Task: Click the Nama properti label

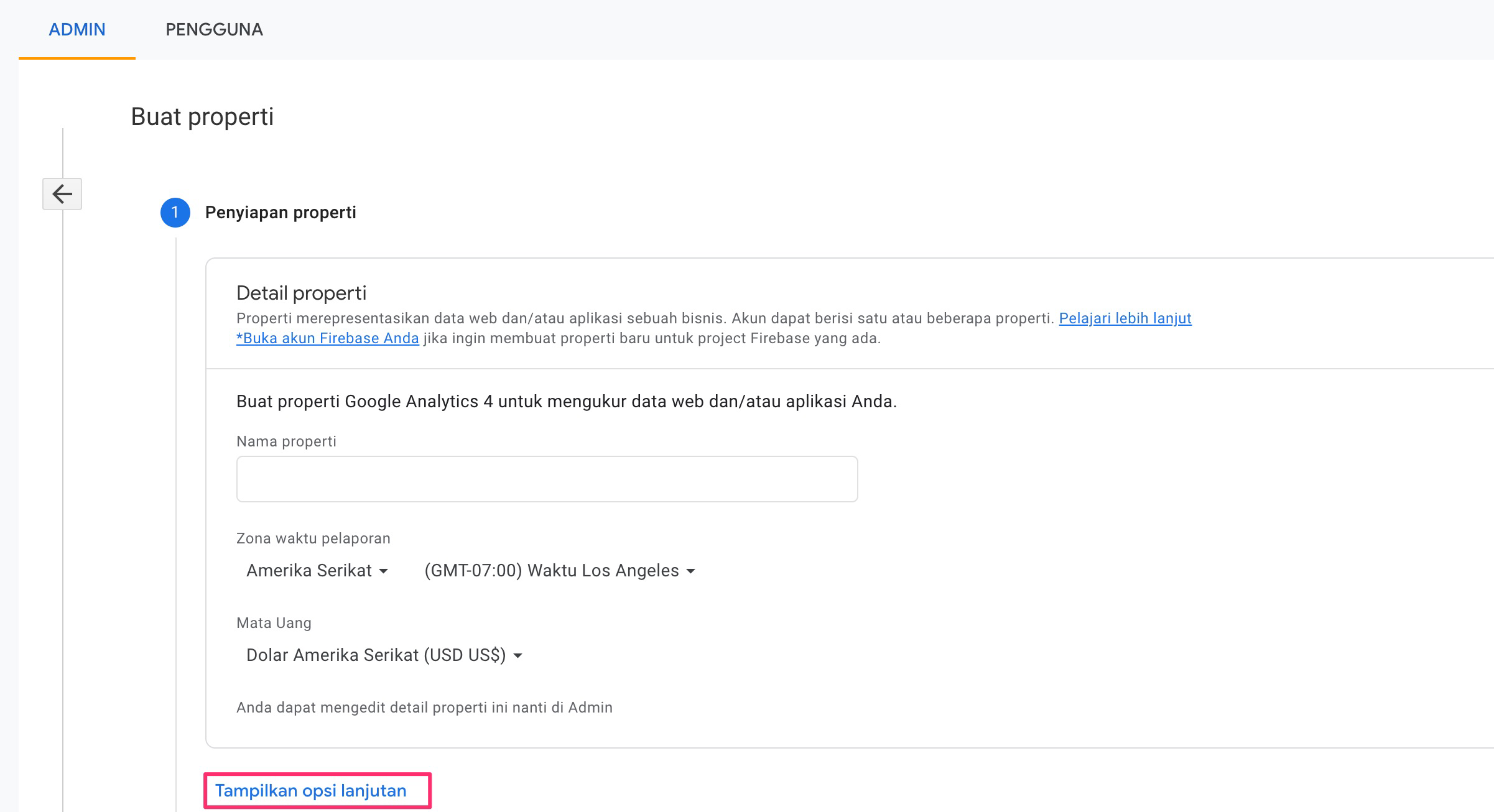Action: click(x=286, y=441)
